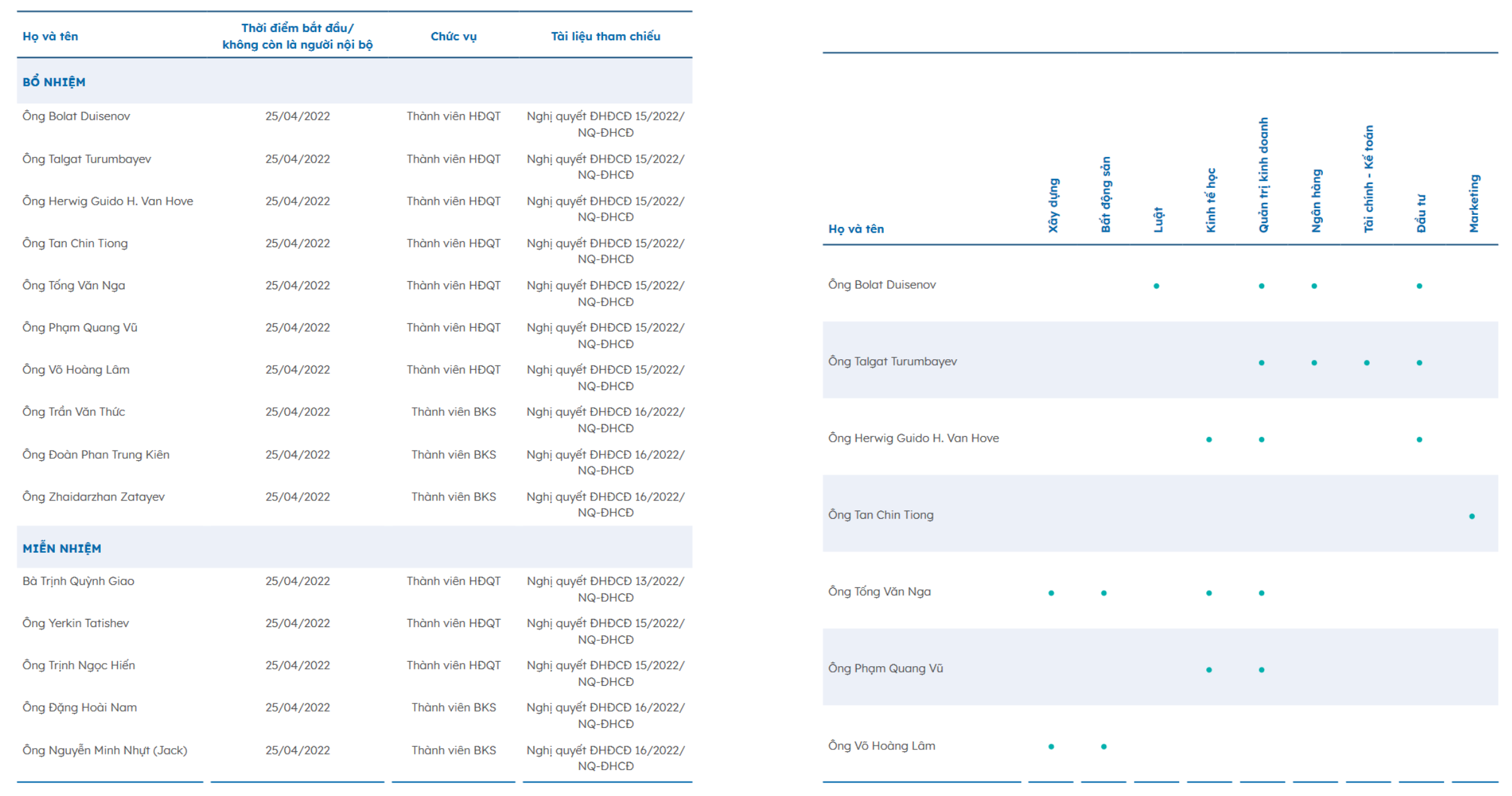Click Tan Chin Tiong's 'Marketing' dot
This screenshot has width=1512, height=796.
coord(1472,516)
